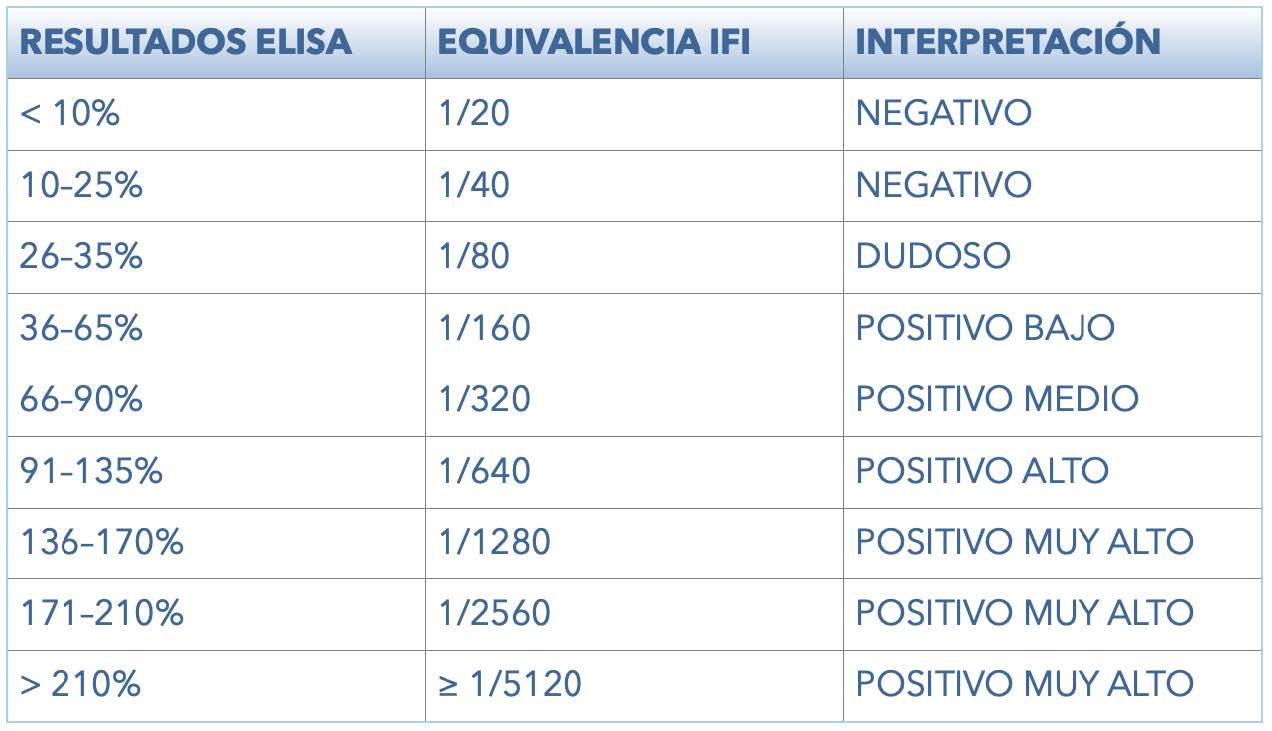Click the INTERPRETACIÓN column header
The height and width of the screenshot is (731, 1272).
pos(1053,42)
